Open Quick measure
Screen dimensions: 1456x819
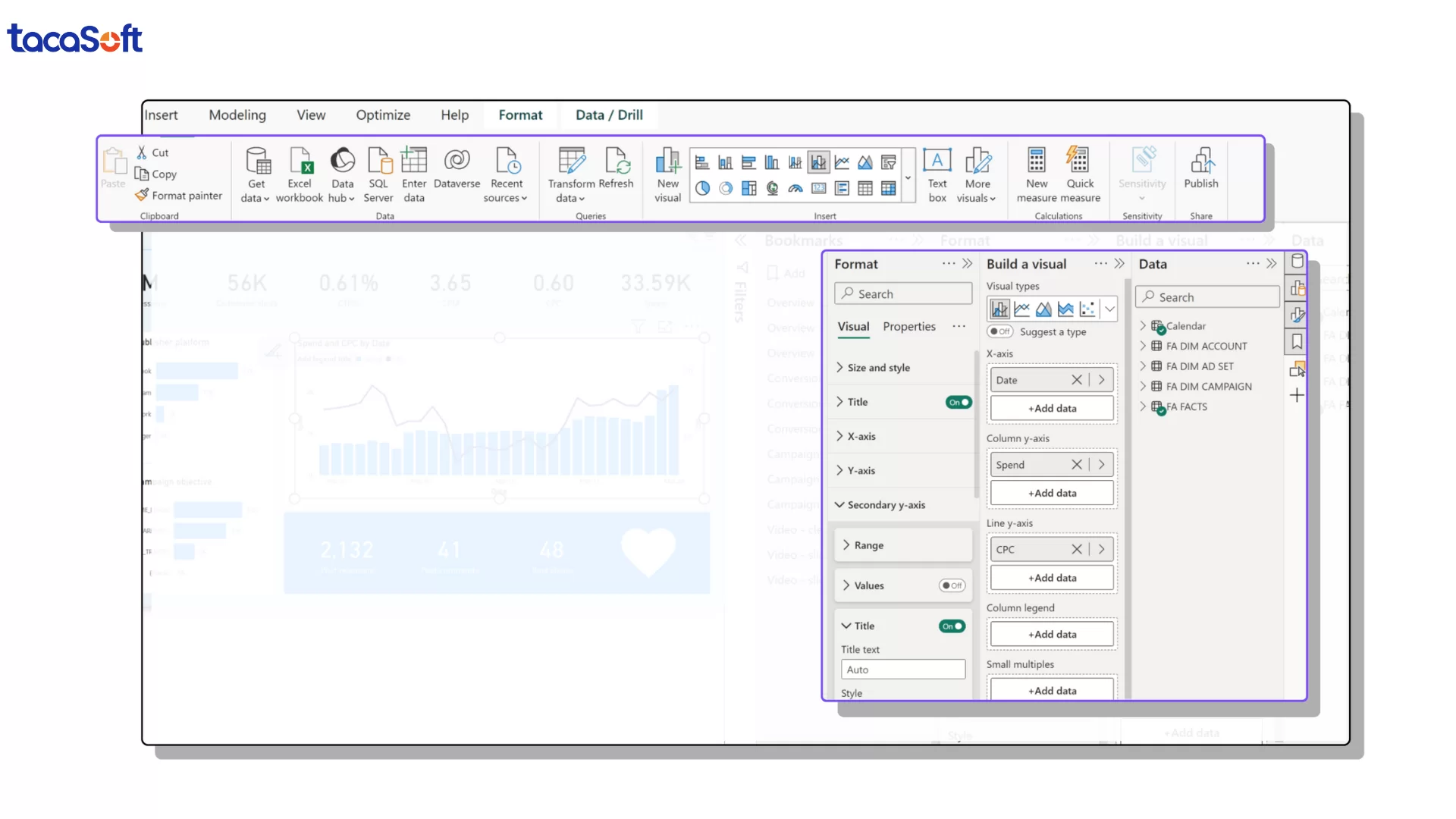coord(1079,173)
